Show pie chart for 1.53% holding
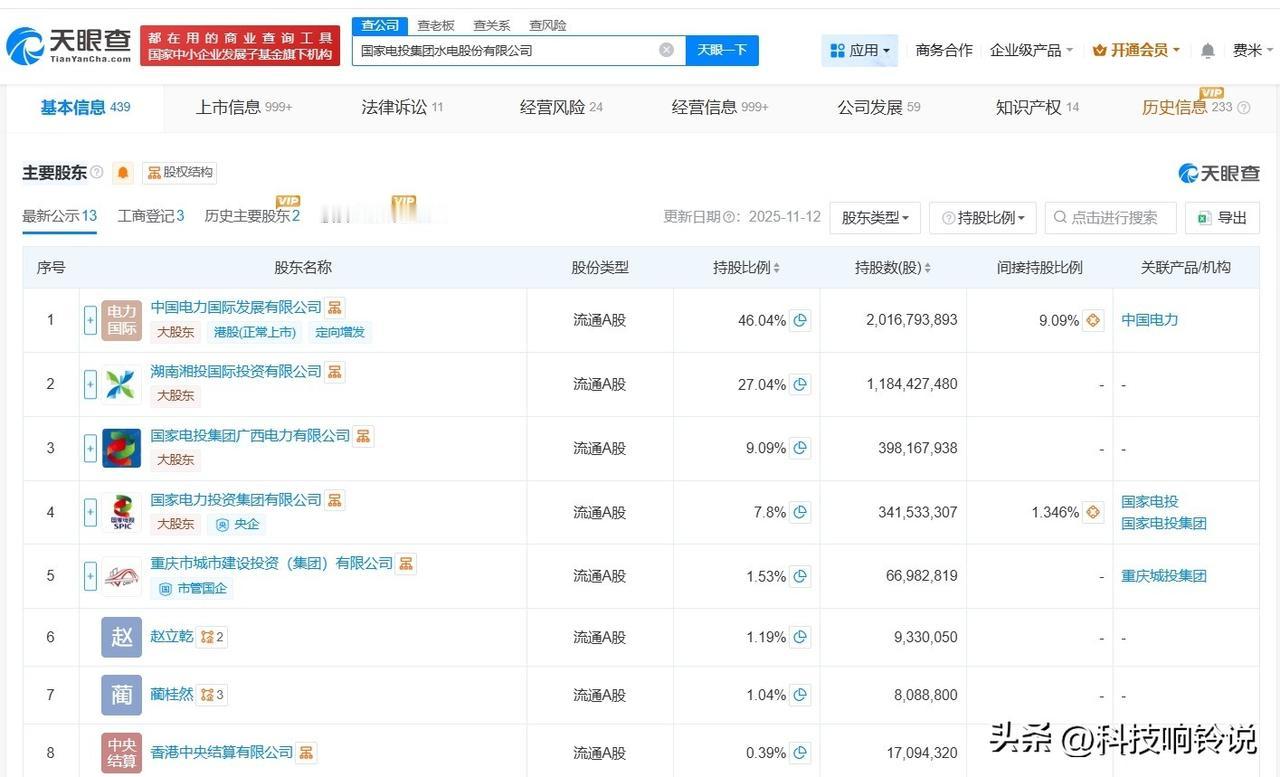The width and height of the screenshot is (1280, 777). [x=800, y=576]
